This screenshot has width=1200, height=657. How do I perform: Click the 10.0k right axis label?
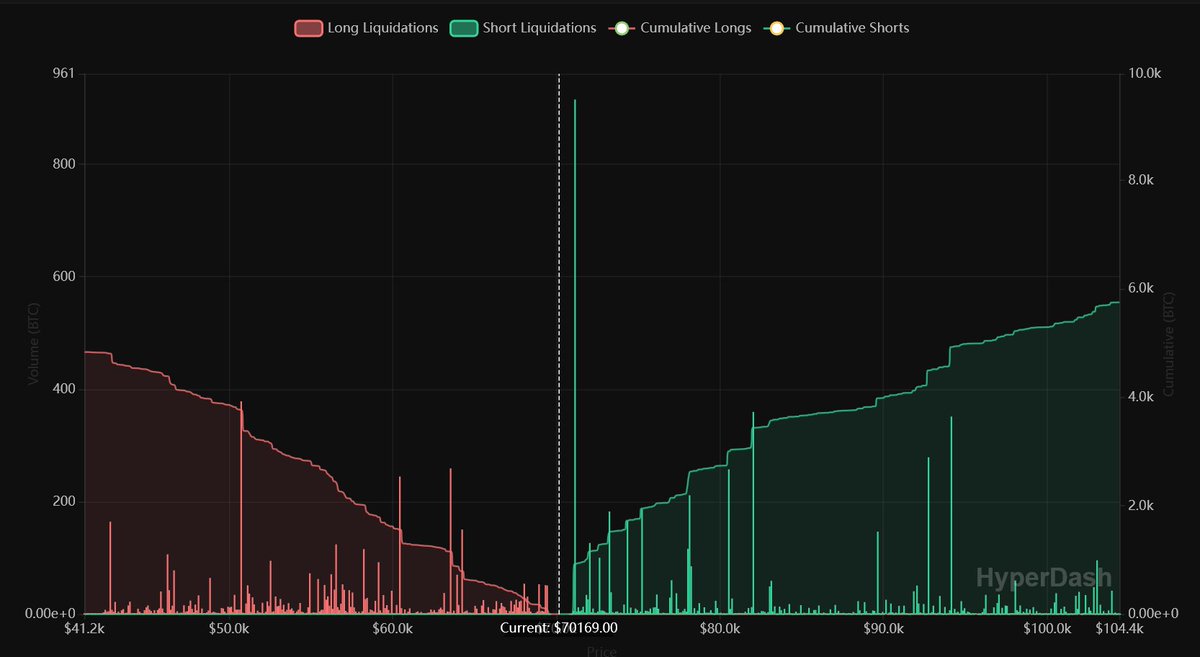1144,74
